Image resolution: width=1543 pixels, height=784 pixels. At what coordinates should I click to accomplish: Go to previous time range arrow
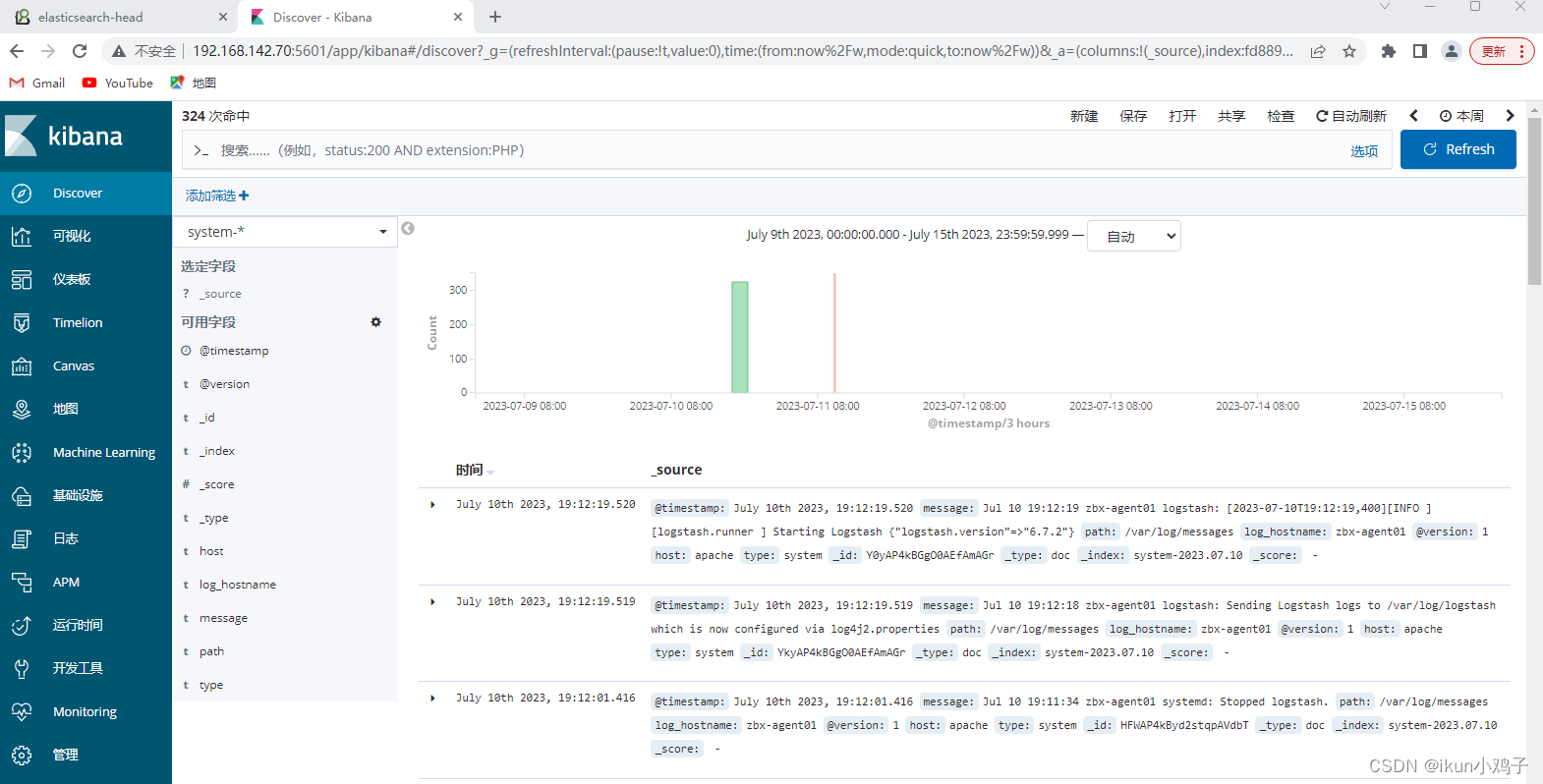tap(1413, 116)
